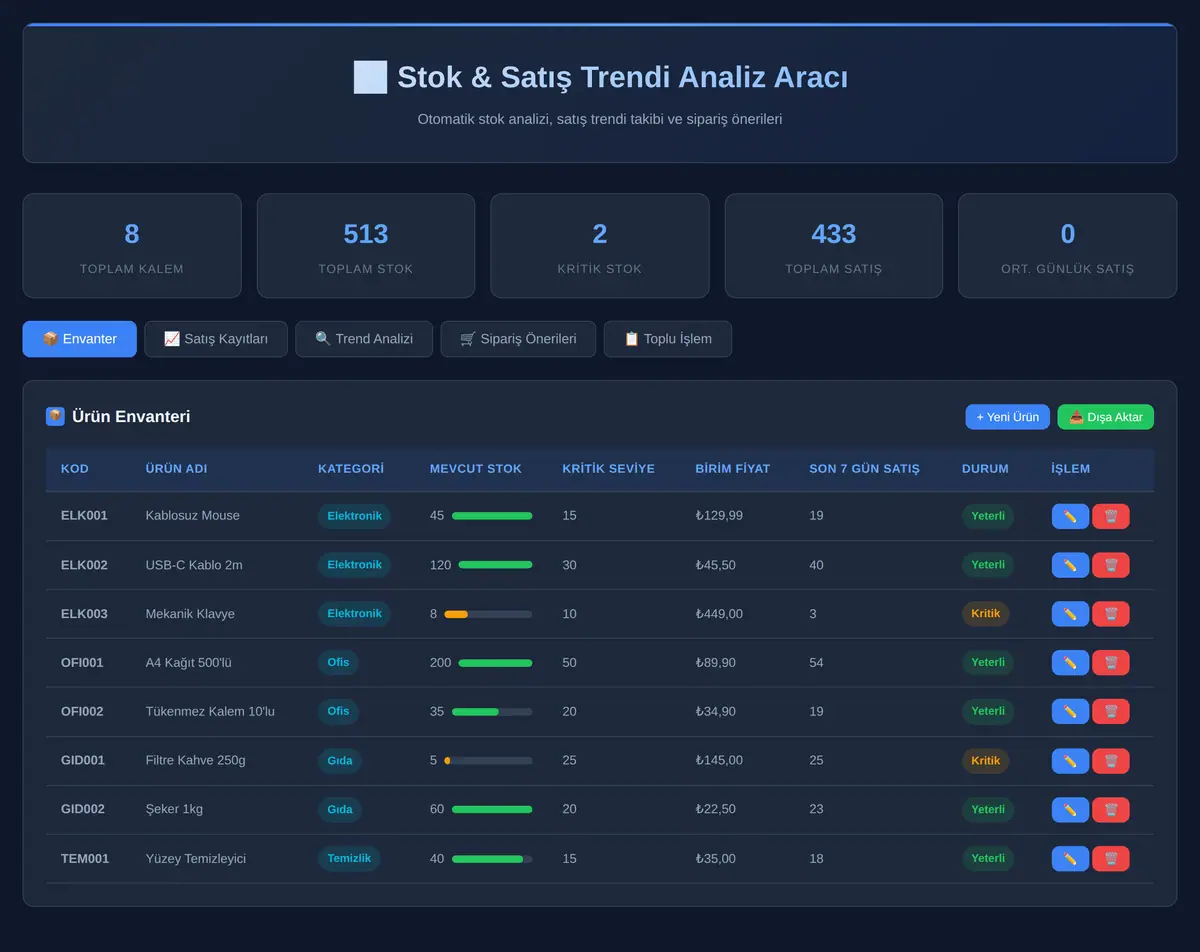Edit the TEM001 Yüzey Temizleyici row

click(1070, 859)
